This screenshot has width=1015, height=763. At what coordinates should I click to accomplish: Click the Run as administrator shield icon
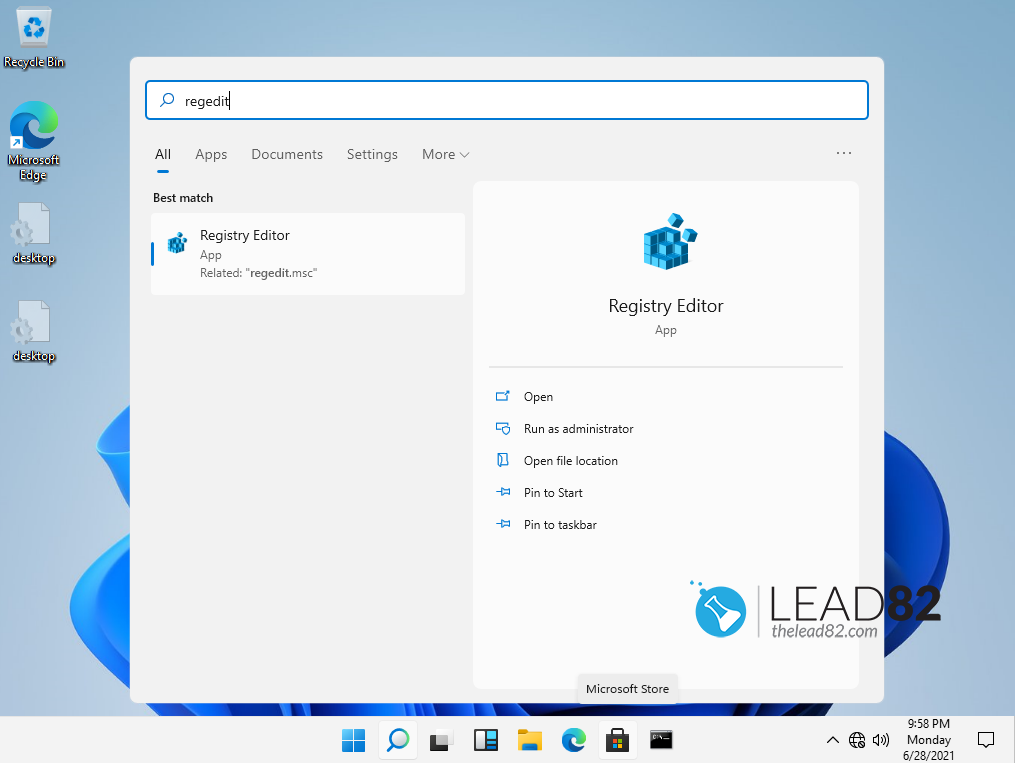point(502,428)
